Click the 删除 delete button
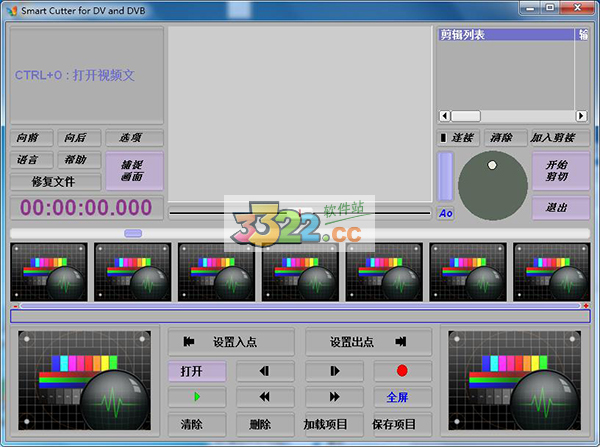The height and width of the screenshot is (447, 600). (265, 424)
